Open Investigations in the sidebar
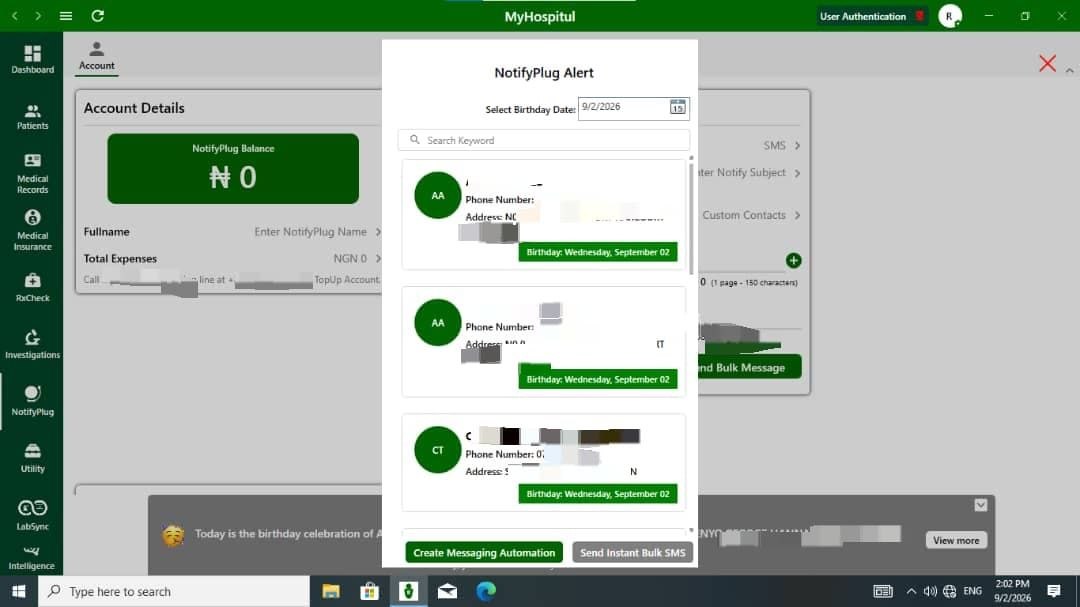Screen dimensions: 1080x607 [32, 344]
